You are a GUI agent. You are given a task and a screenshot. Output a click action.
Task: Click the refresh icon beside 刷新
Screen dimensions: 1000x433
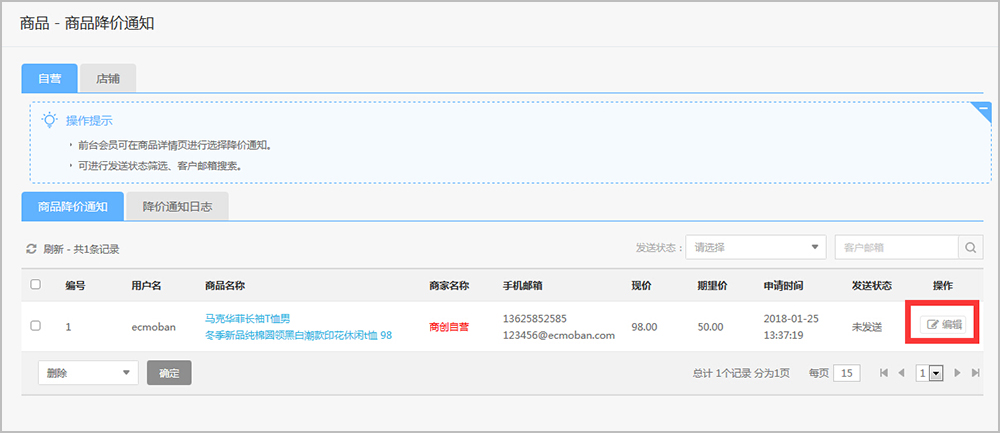31,249
